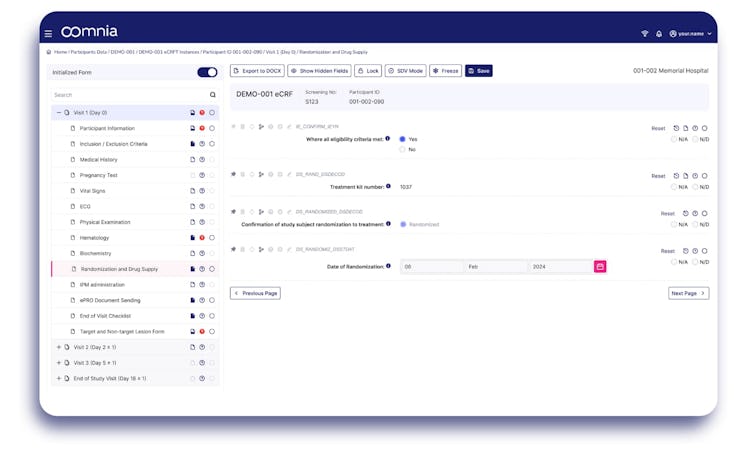Select Randomization and Drug Supply form
This screenshot has width=742, height=450.
click(119, 269)
